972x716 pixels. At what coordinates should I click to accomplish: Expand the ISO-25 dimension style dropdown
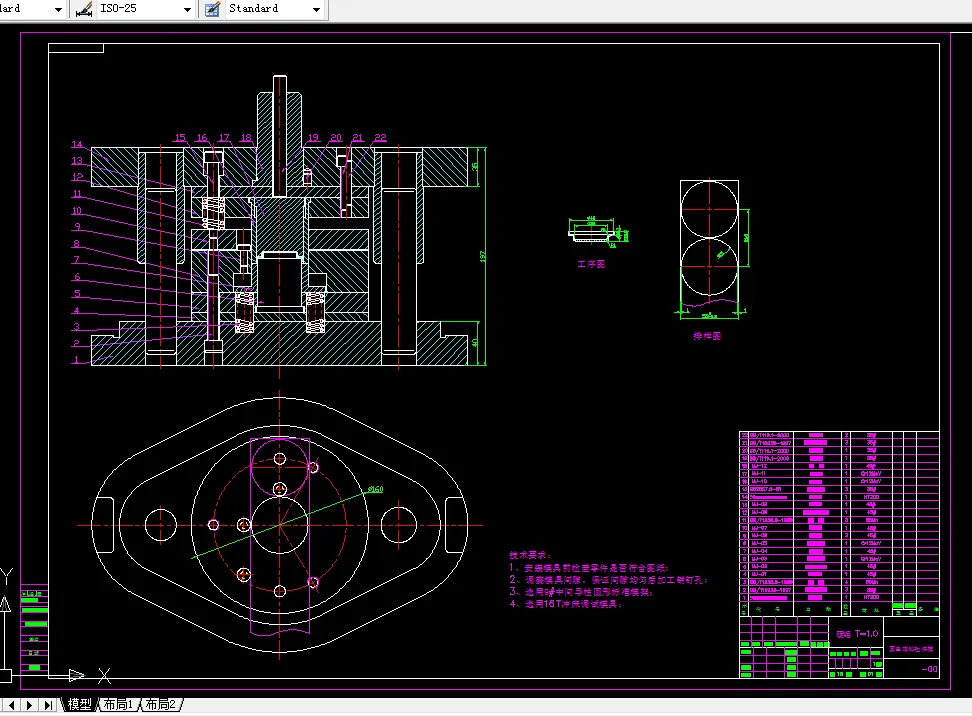point(187,9)
